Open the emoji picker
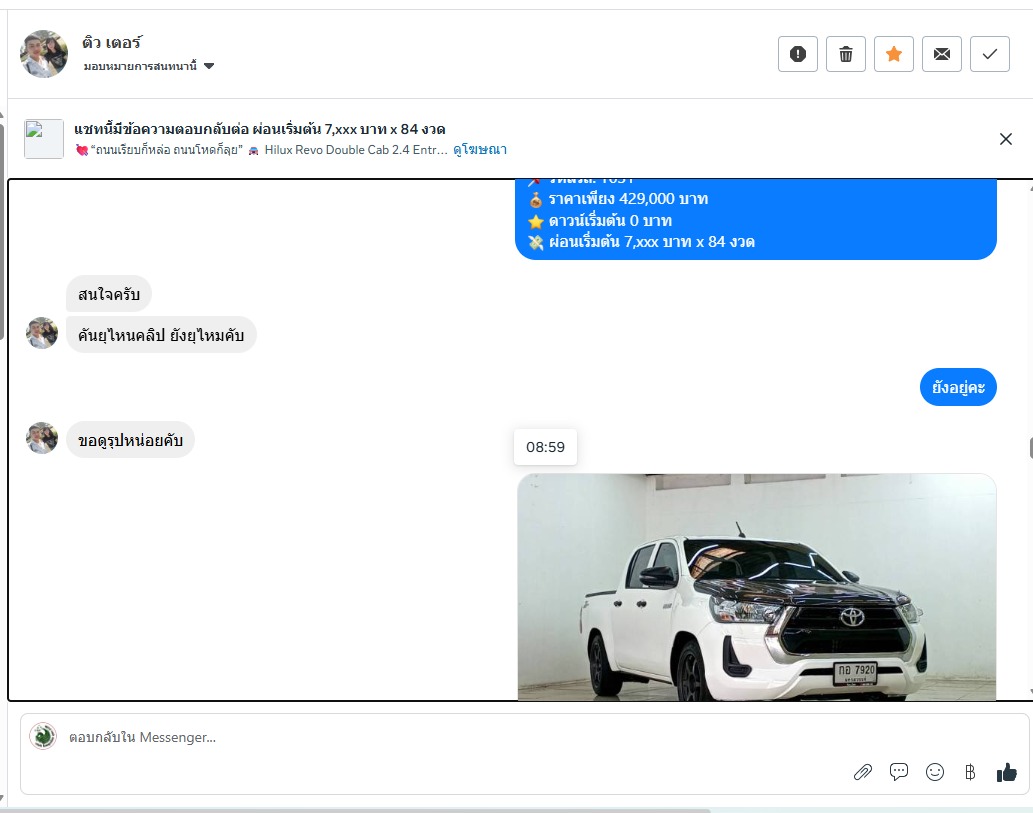Image resolution: width=1033 pixels, height=813 pixels. (x=935, y=772)
